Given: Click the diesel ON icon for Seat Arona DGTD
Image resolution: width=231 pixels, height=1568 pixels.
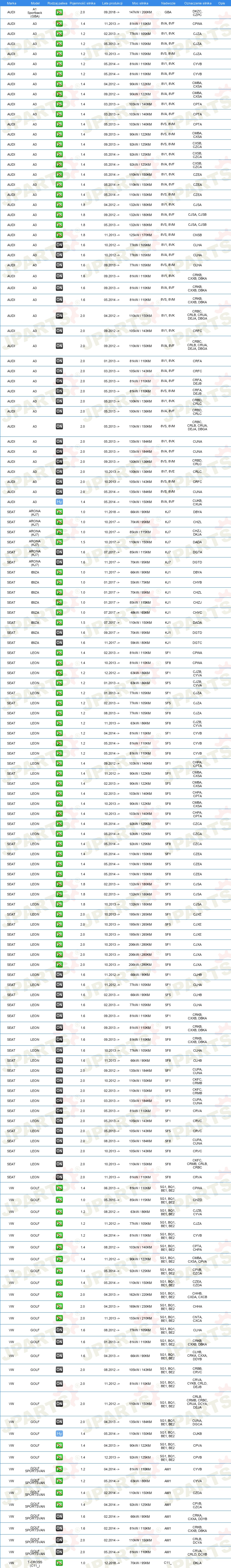Looking at the screenshot, I should click(x=59, y=562).
